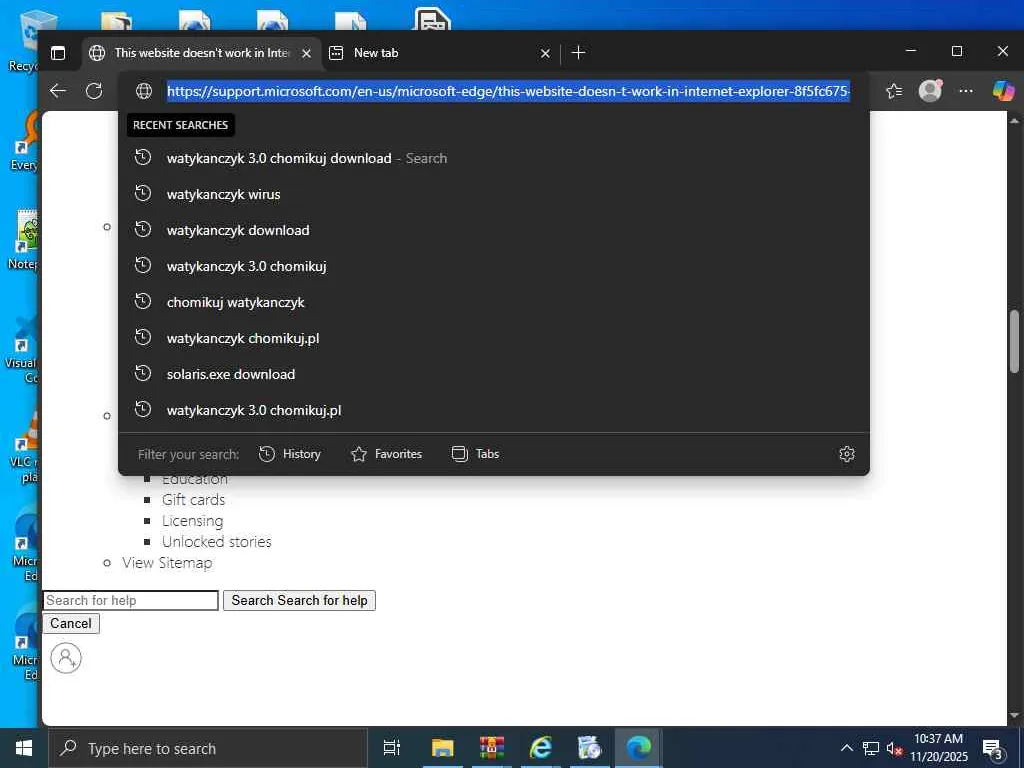Click the sign-in account circle icon on page
The height and width of the screenshot is (768, 1024).
[66, 658]
